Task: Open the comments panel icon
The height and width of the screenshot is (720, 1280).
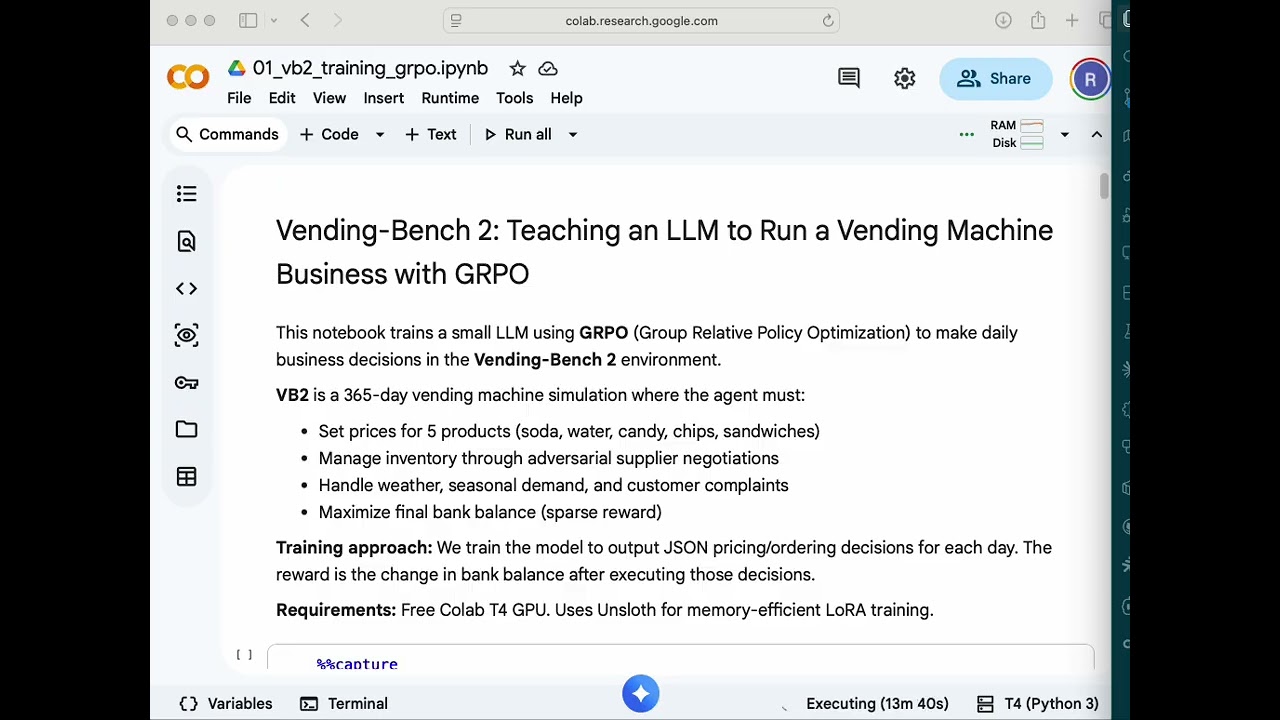Action: click(x=849, y=78)
